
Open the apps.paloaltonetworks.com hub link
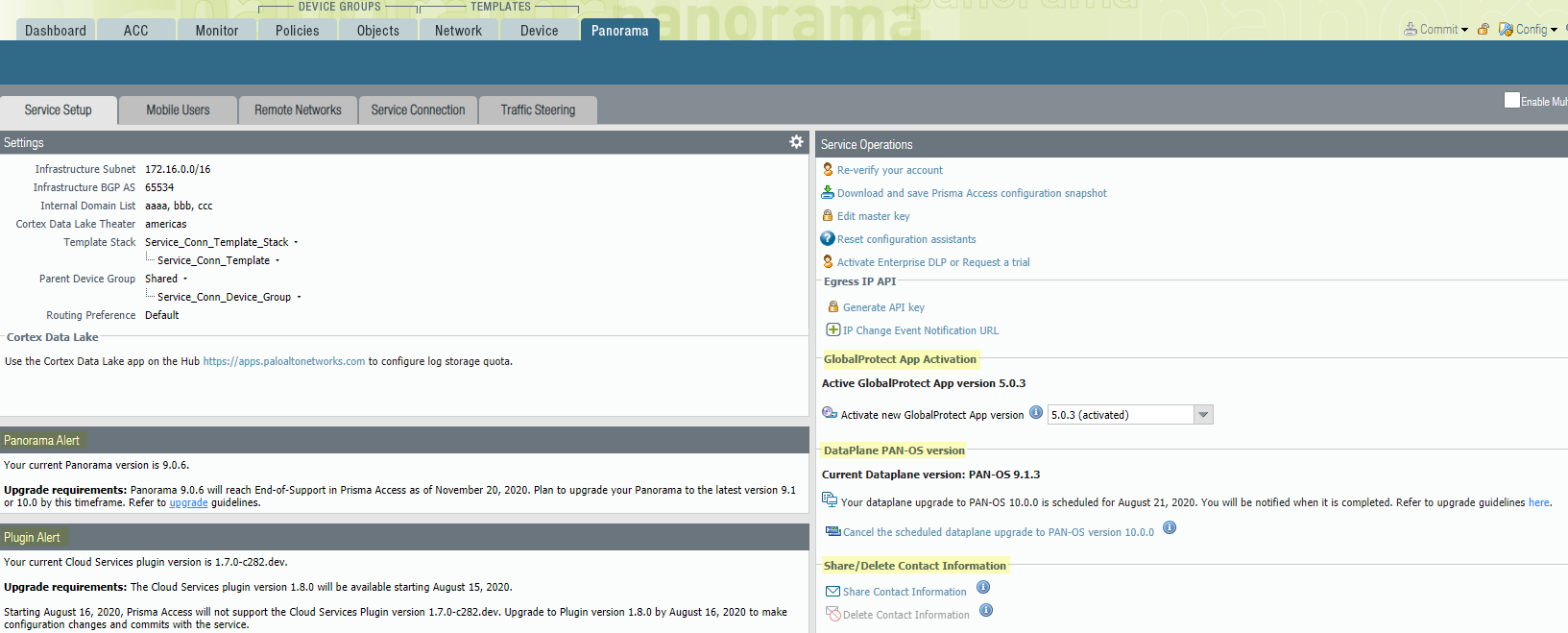pos(284,362)
